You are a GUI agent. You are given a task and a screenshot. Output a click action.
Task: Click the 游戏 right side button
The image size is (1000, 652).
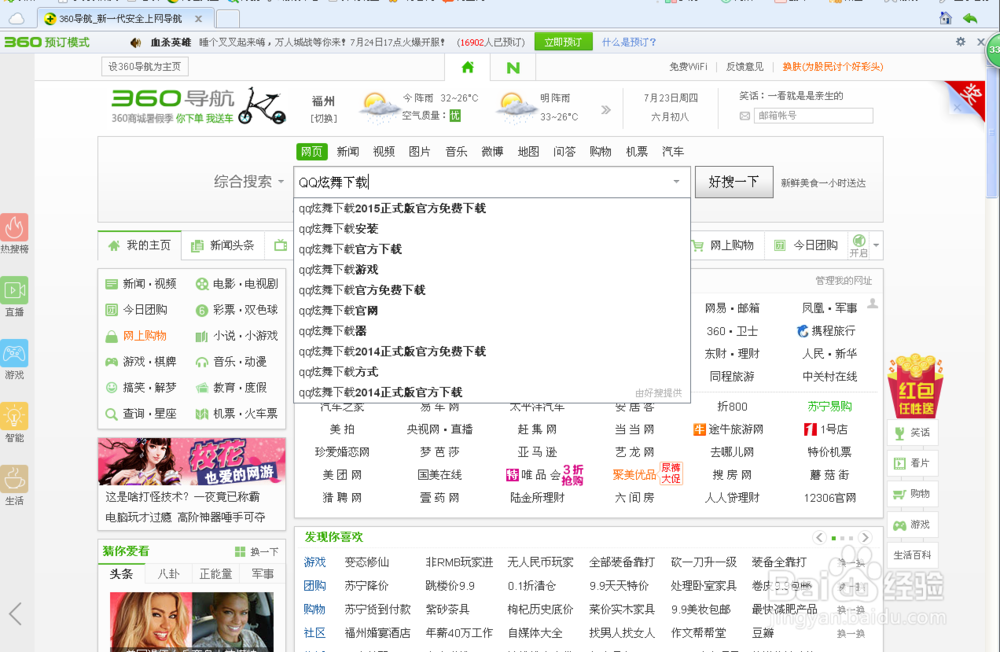(912, 524)
